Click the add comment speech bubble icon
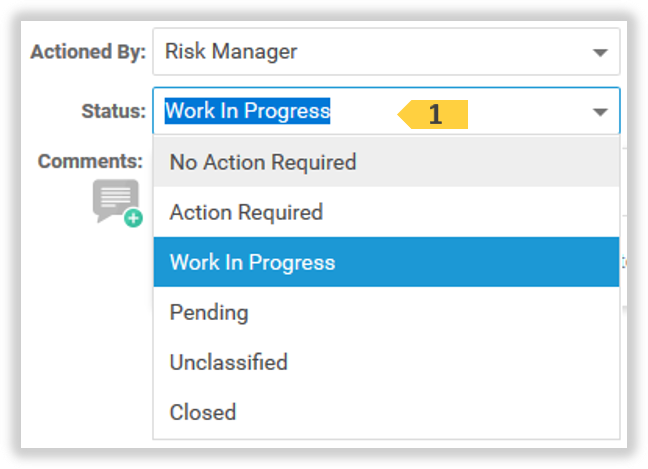This screenshot has height=469, width=648. [114, 199]
